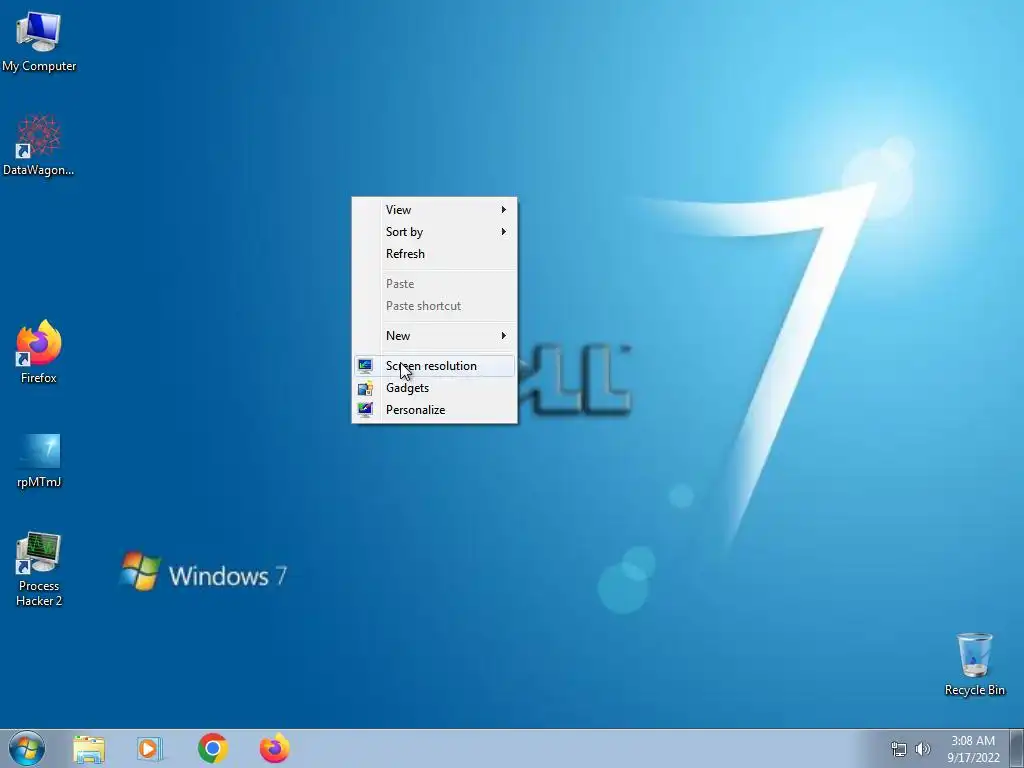The image size is (1024, 768).
Task: Expand the Sort by submenu
Action: click(x=434, y=232)
